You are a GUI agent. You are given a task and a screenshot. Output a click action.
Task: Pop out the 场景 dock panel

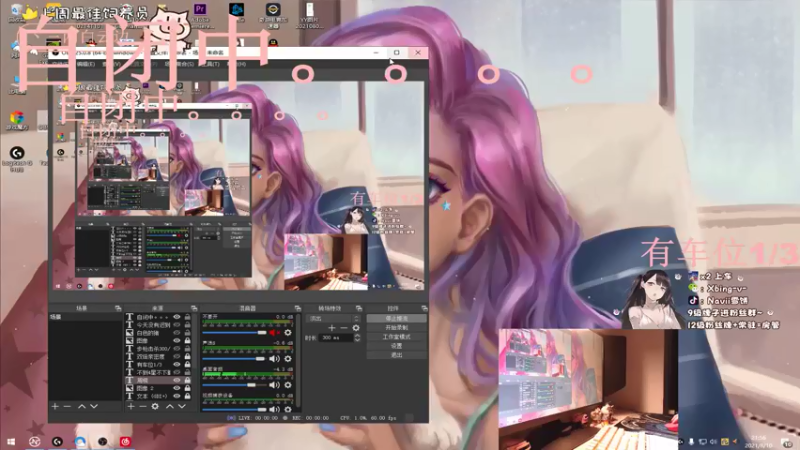(x=118, y=308)
